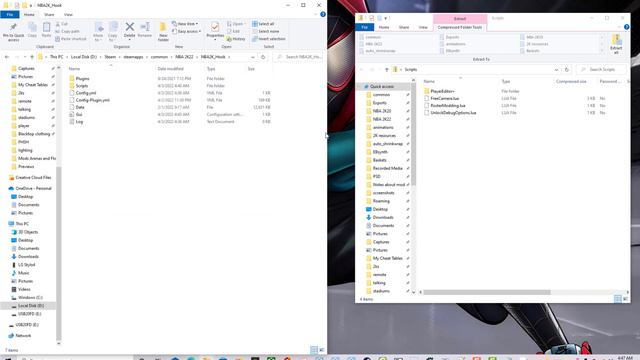640x360 pixels.
Task: Select FreeCamera.lua in Scripts window
Action: click(444, 98)
